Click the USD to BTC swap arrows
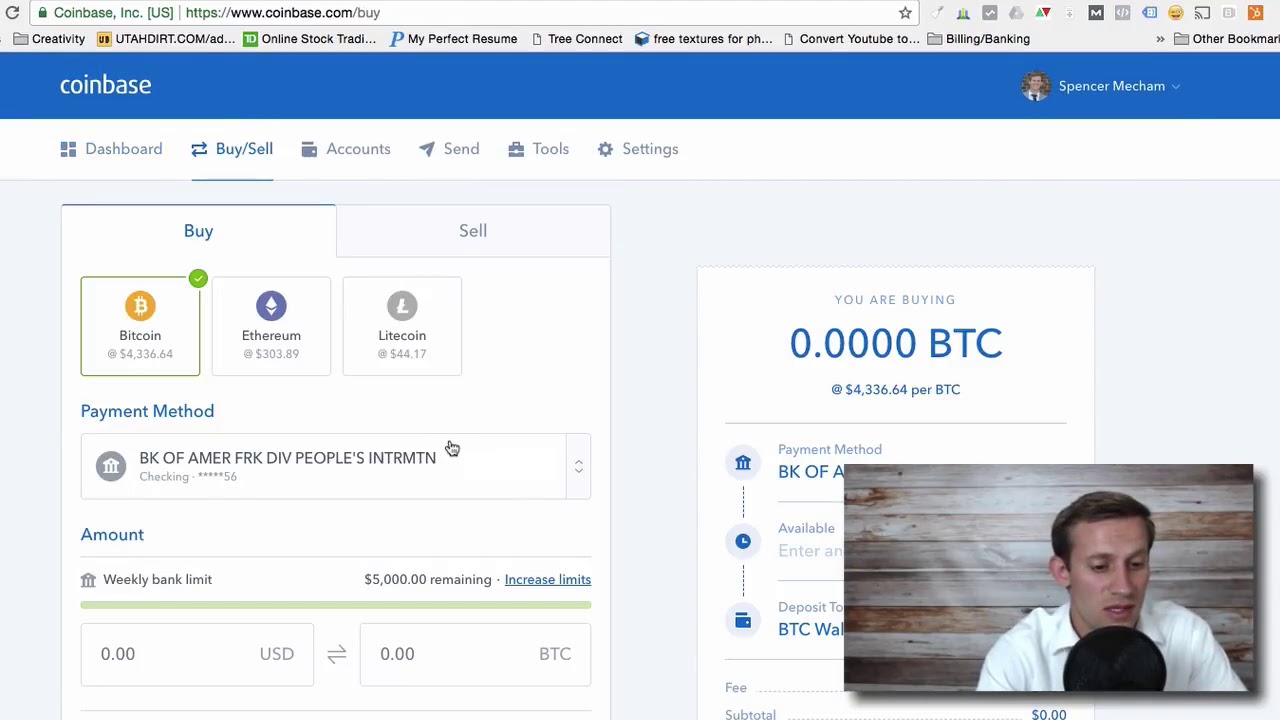1280x720 pixels. coord(336,654)
